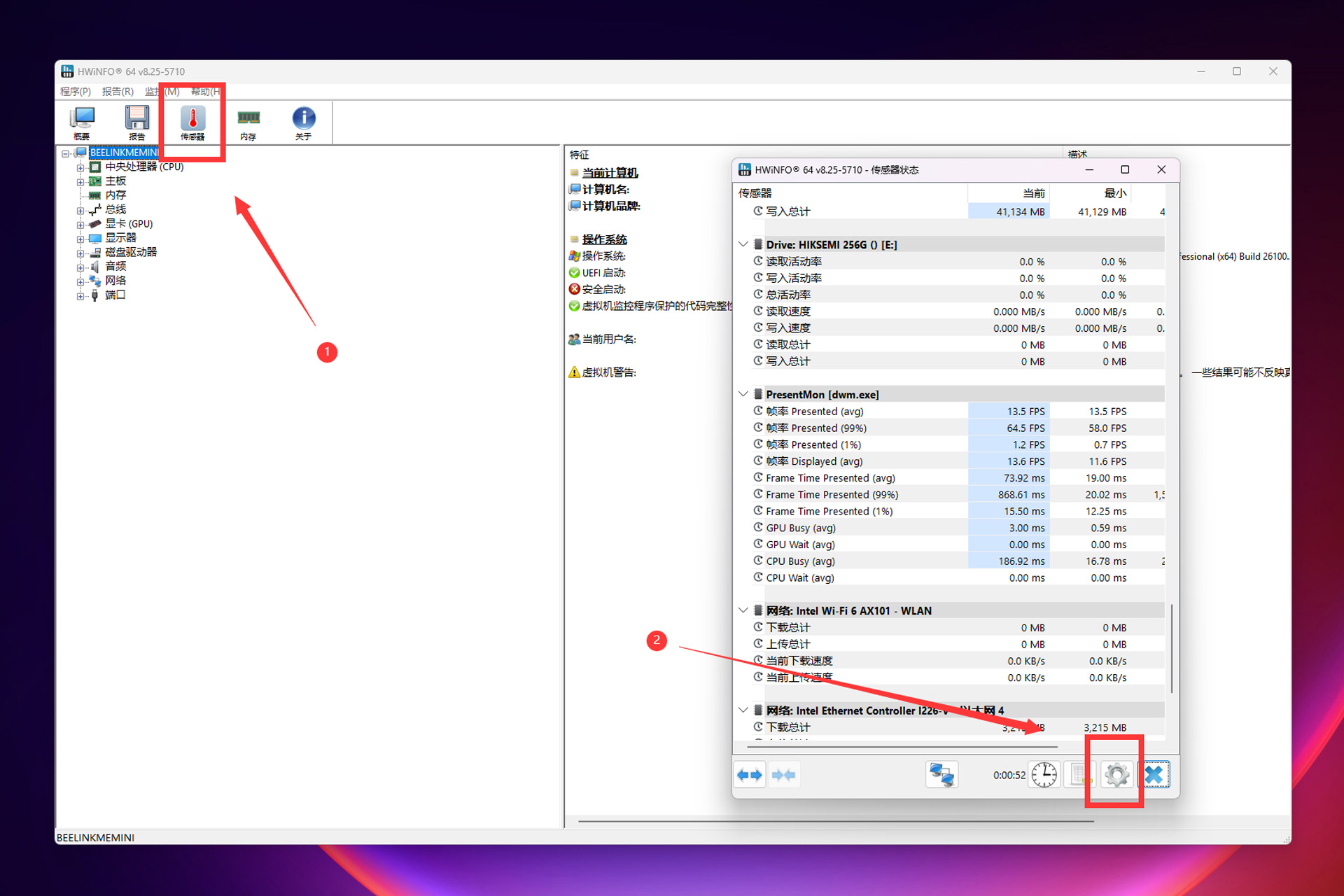Click the 音频 speaker icon
Viewport: 1344px width, 896px height.
94,267
